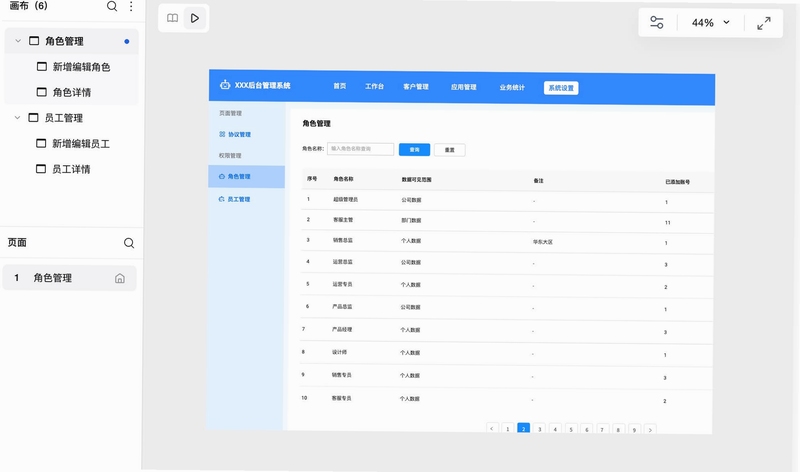Open the 应用管理 nav tab

[x=463, y=87]
